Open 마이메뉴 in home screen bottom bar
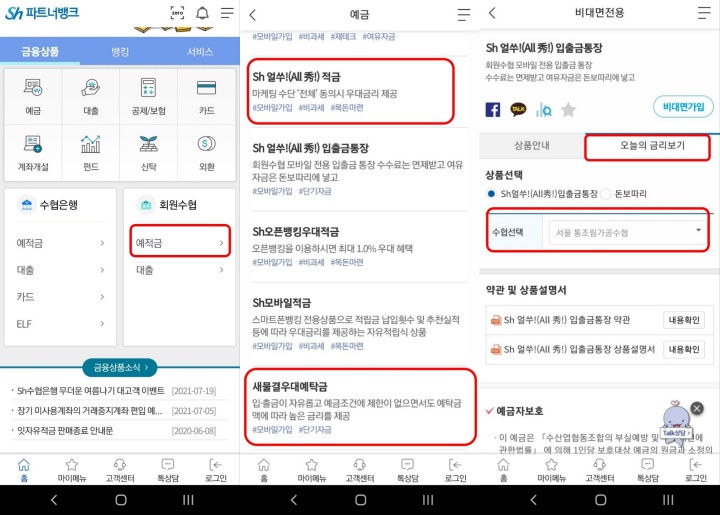 72,470
